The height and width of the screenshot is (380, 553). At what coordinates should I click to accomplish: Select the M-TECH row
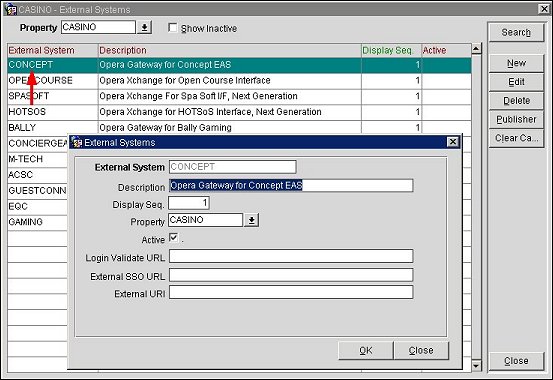37,159
